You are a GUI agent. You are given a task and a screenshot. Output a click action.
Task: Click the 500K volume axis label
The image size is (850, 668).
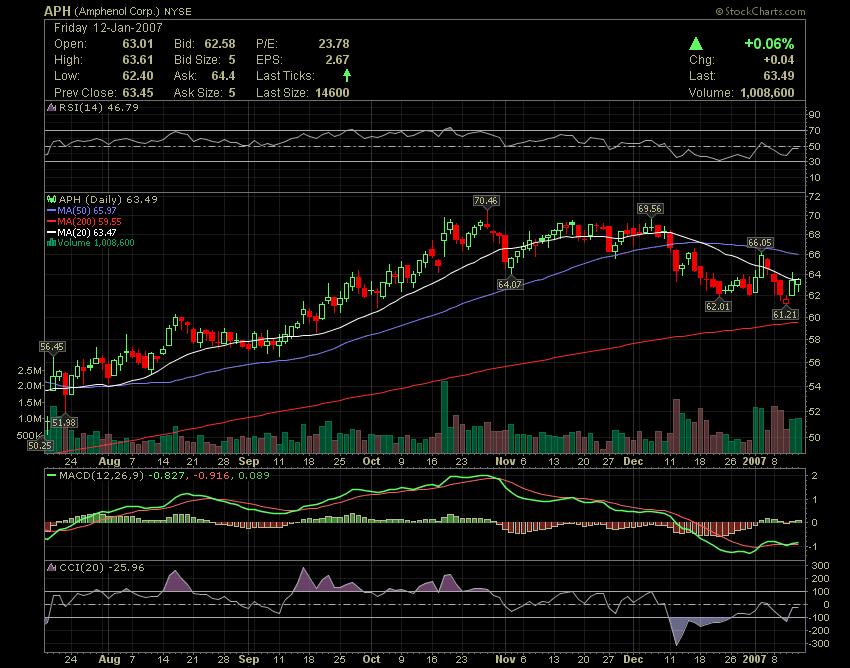coord(29,435)
